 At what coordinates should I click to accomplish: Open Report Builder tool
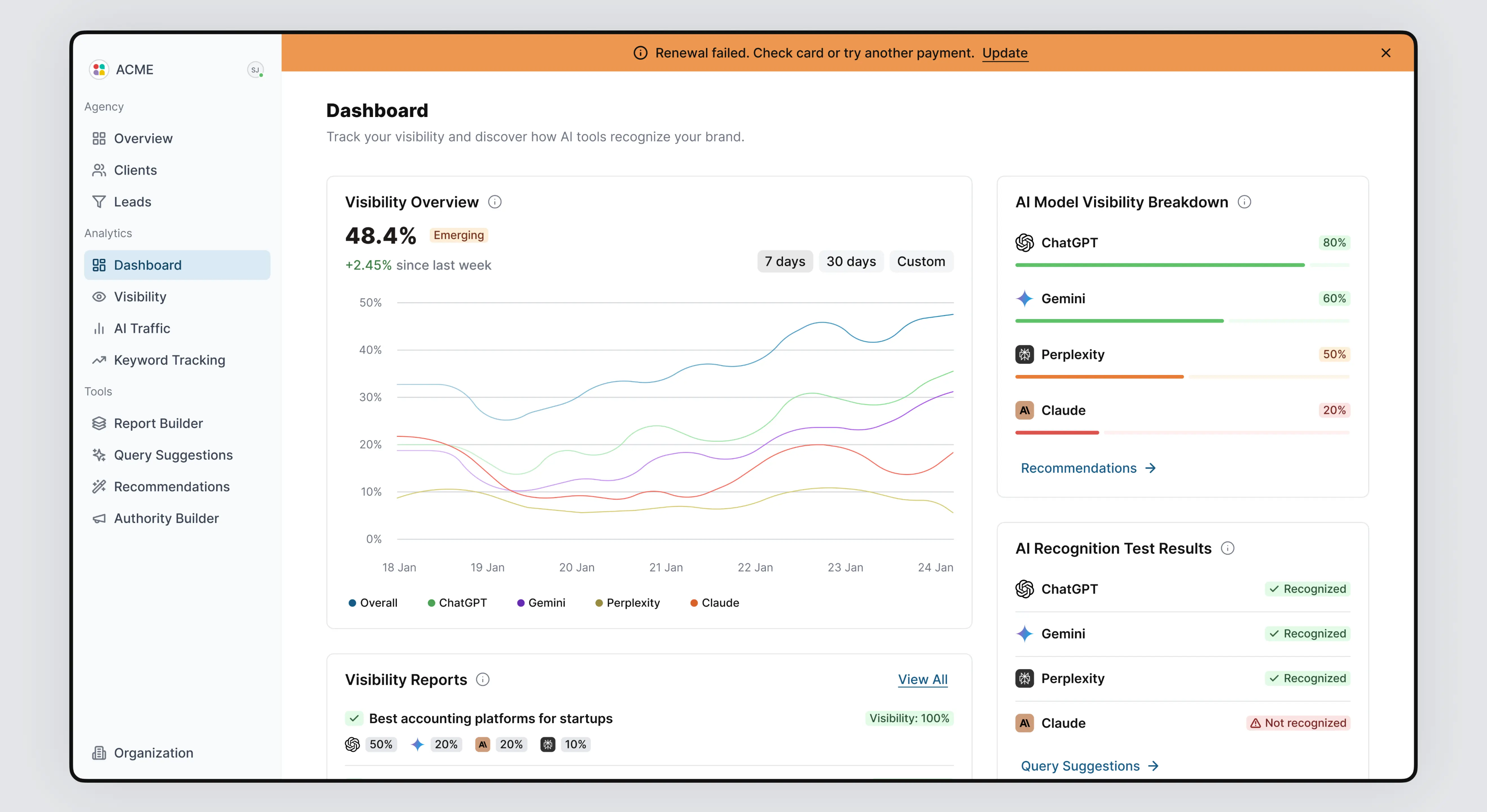click(x=177, y=423)
